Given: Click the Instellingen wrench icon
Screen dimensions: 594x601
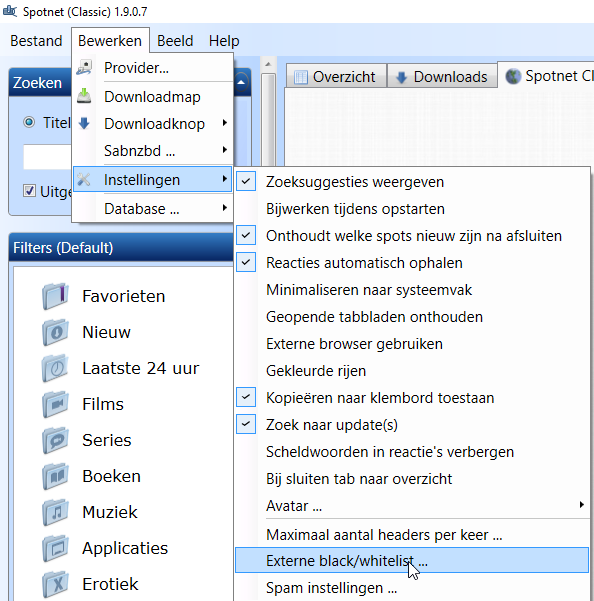Looking at the screenshot, I should [x=84, y=179].
